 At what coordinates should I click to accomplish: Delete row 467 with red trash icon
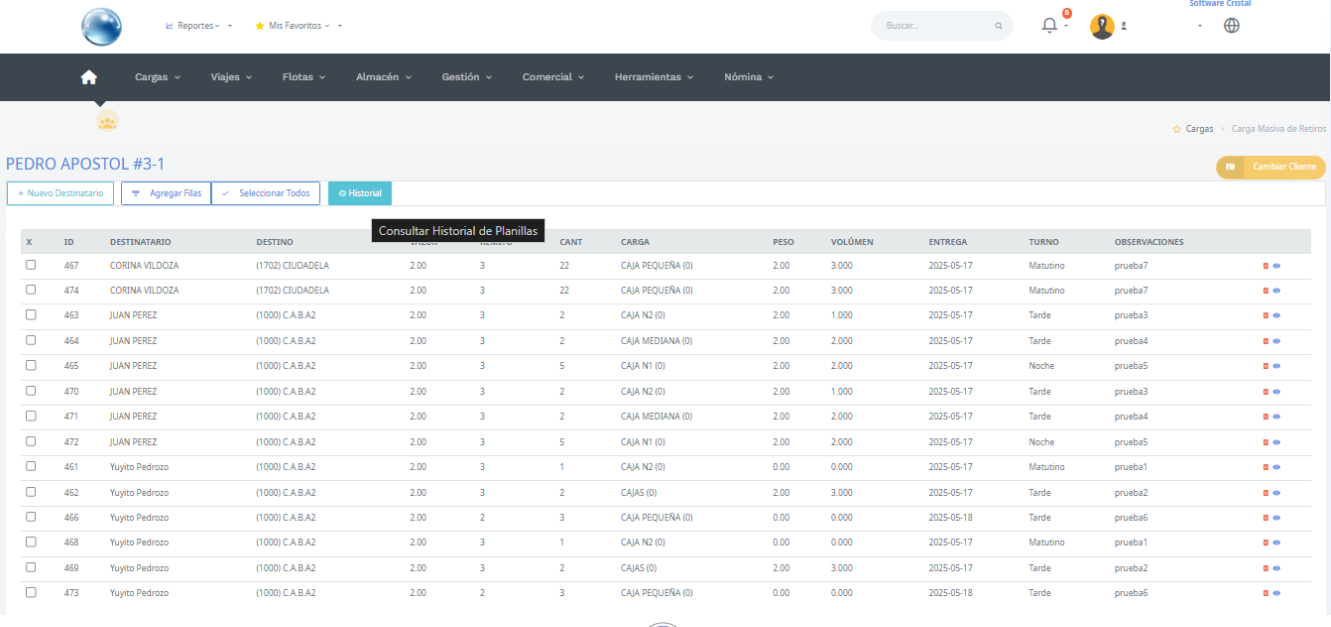coord(1265,265)
